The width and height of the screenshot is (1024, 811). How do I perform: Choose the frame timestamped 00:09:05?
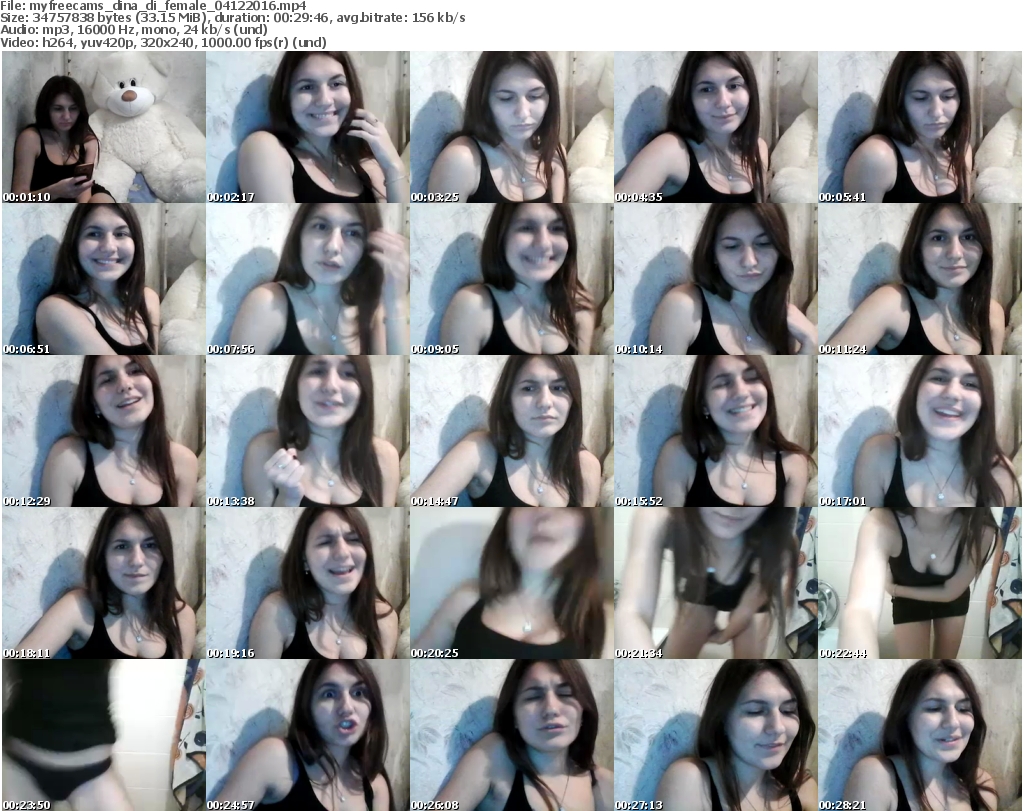pos(511,279)
